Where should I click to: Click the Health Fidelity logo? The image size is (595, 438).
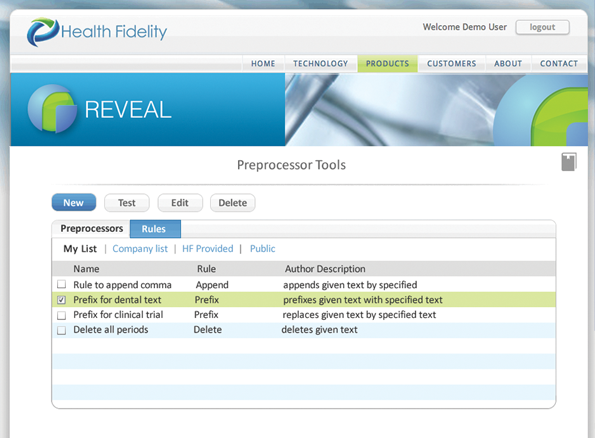click(x=97, y=32)
